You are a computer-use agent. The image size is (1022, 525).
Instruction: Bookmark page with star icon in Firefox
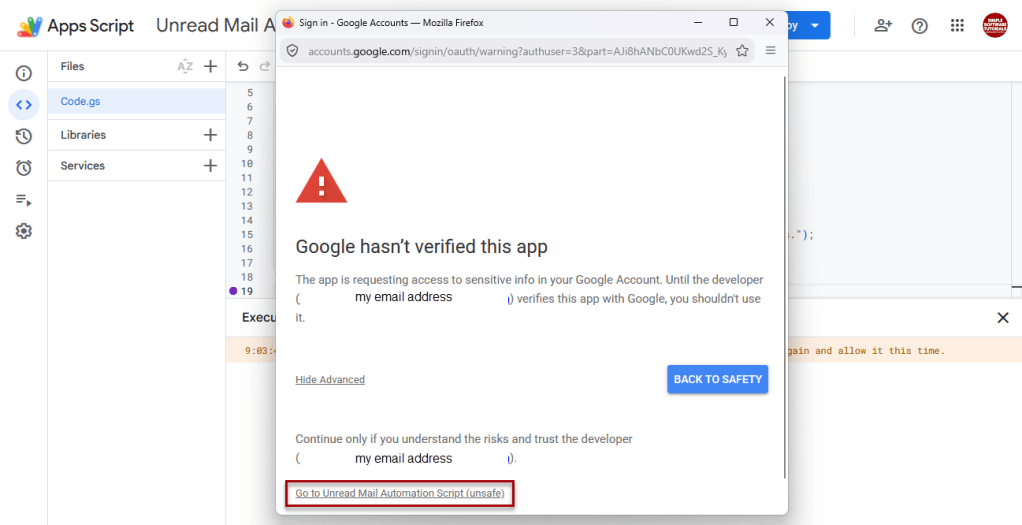[x=742, y=51]
